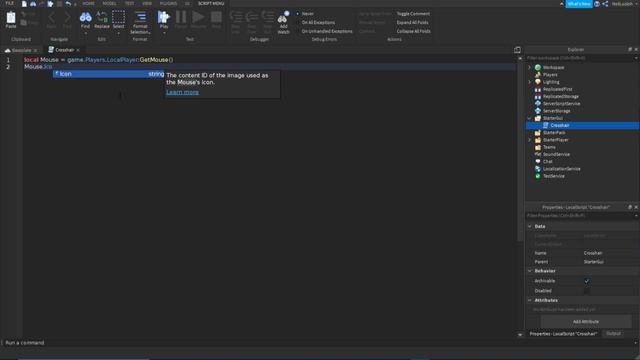Switch to the Output bottom tab

[x=613, y=334]
